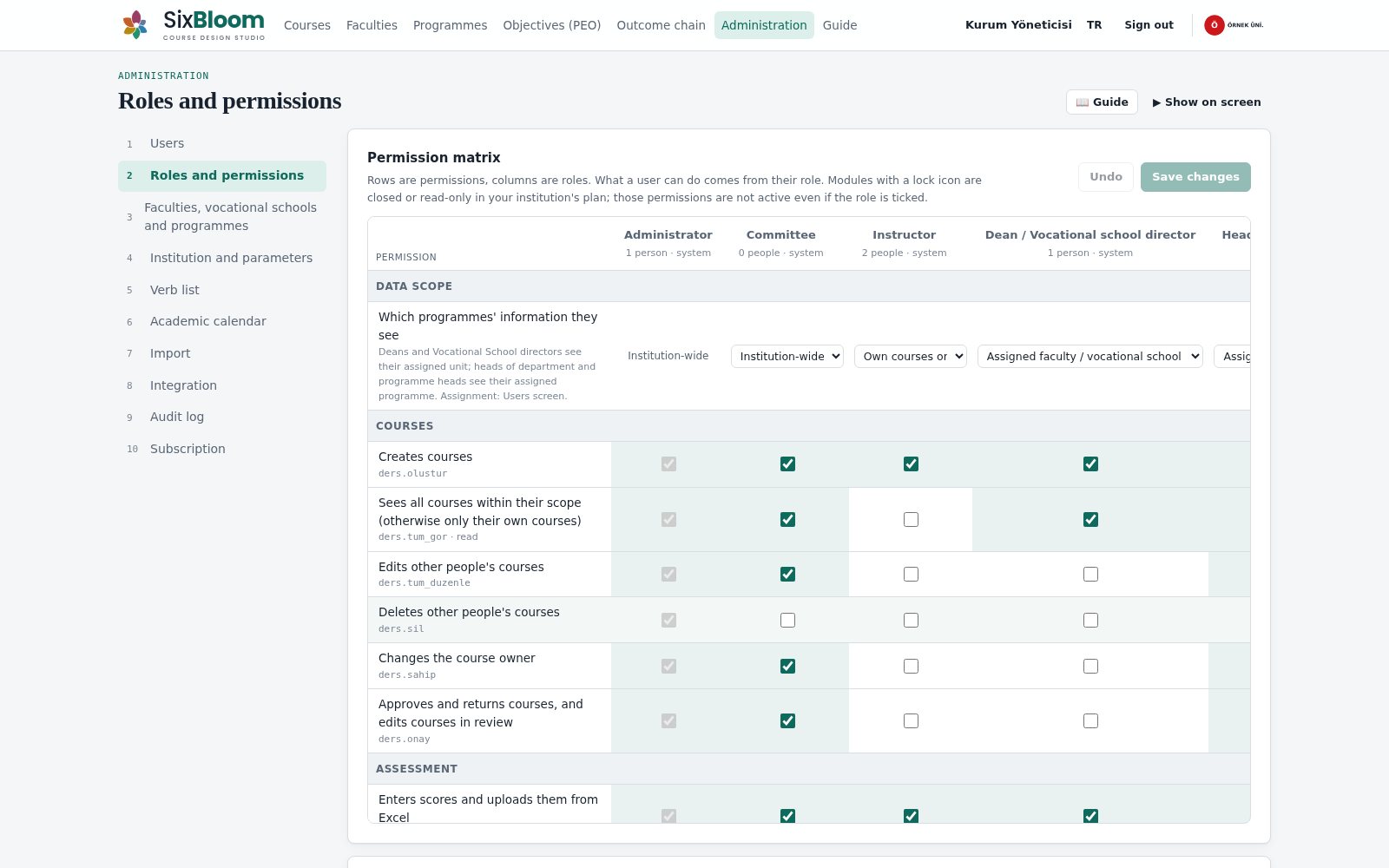Open the Outcome chain page

[661, 25]
